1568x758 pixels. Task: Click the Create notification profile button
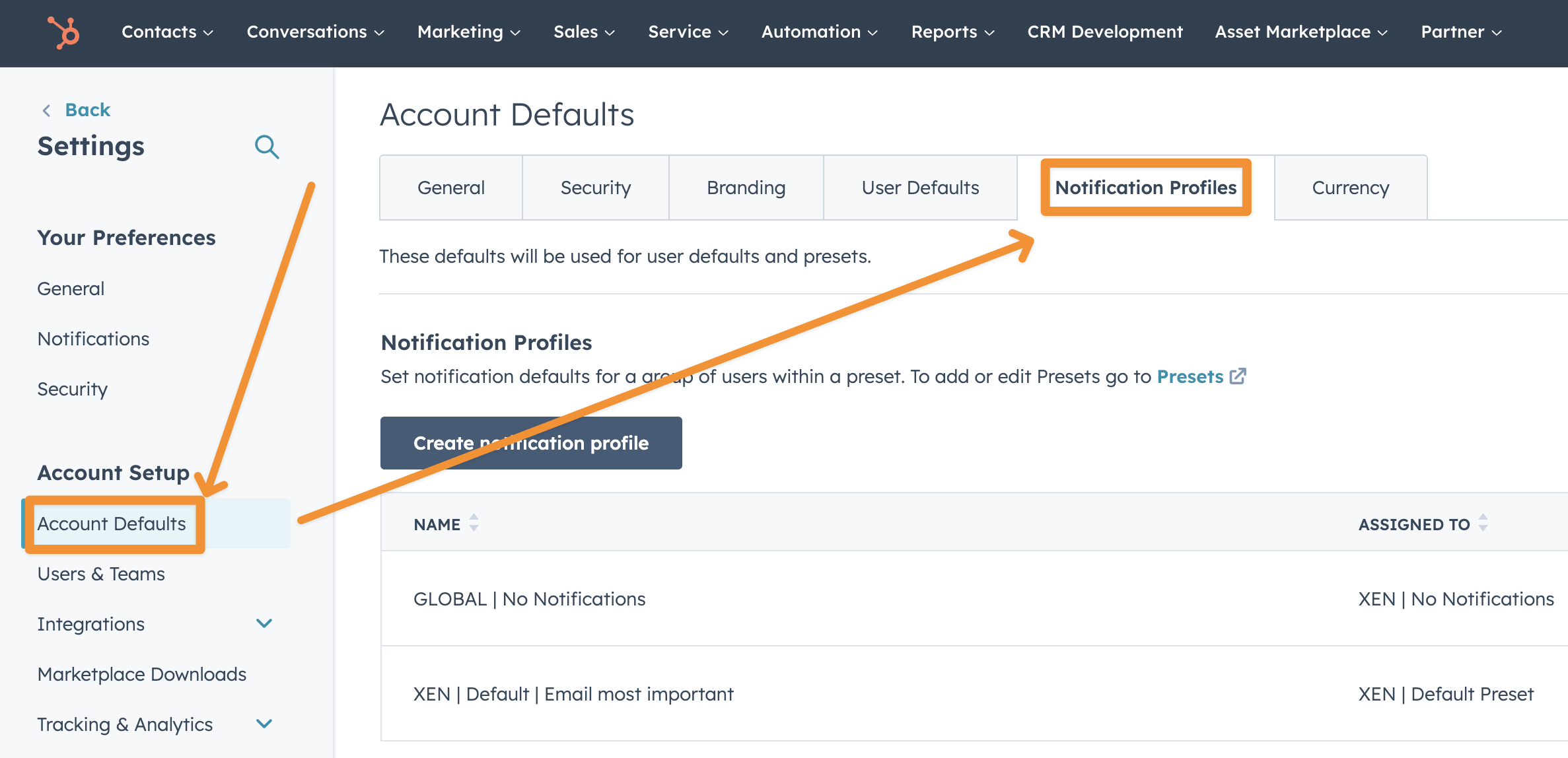[530, 442]
